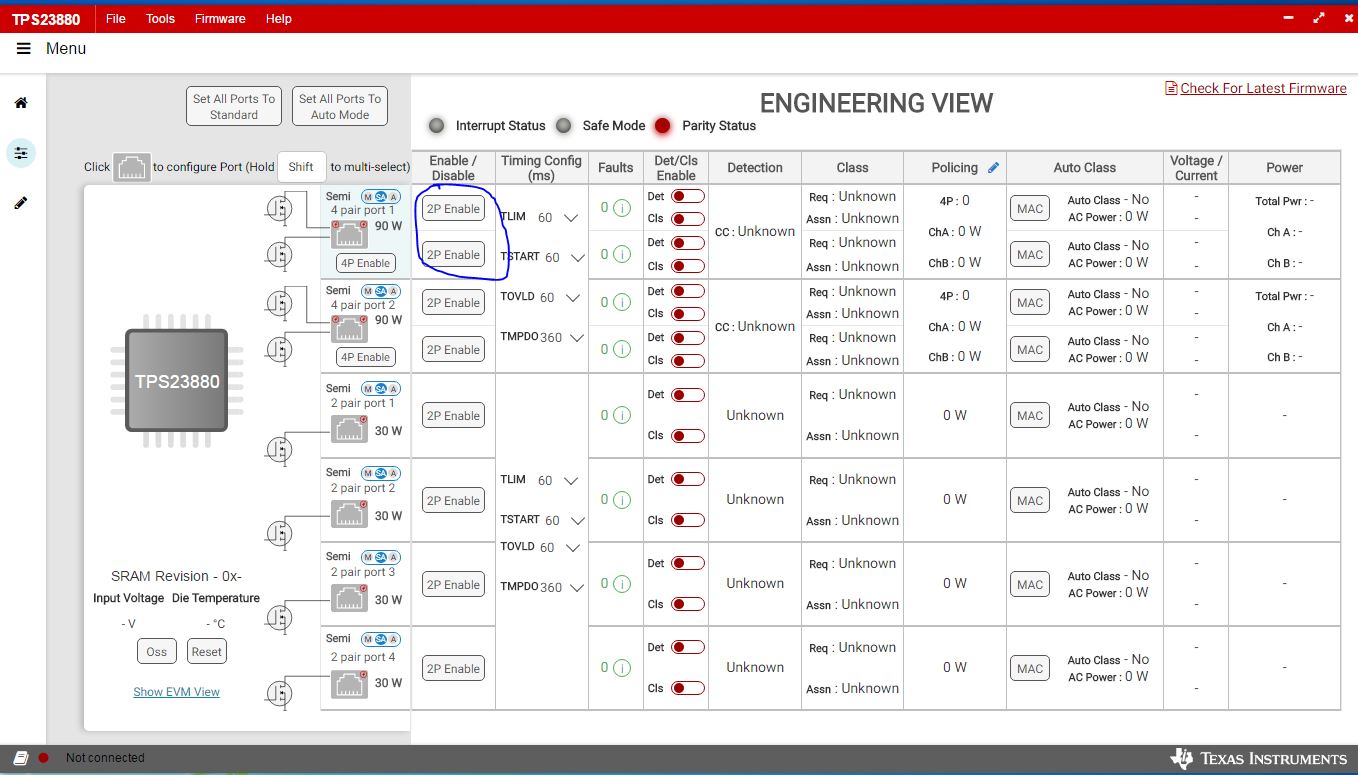Toggle Cls switch for 2 pair port 4

pyautogui.click(x=688, y=688)
